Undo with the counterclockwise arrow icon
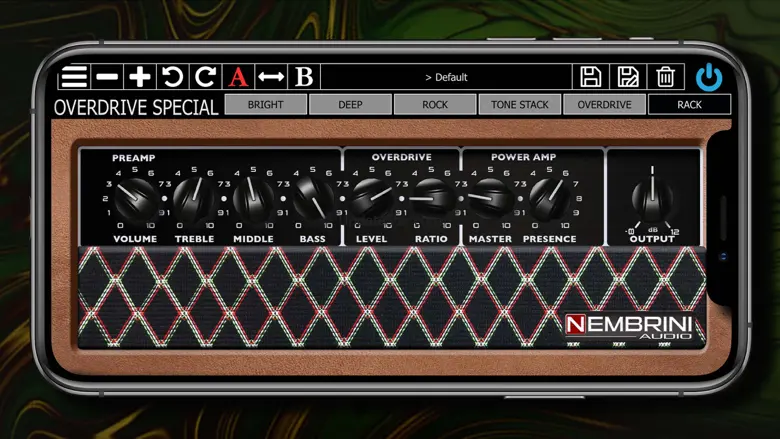 (173, 77)
